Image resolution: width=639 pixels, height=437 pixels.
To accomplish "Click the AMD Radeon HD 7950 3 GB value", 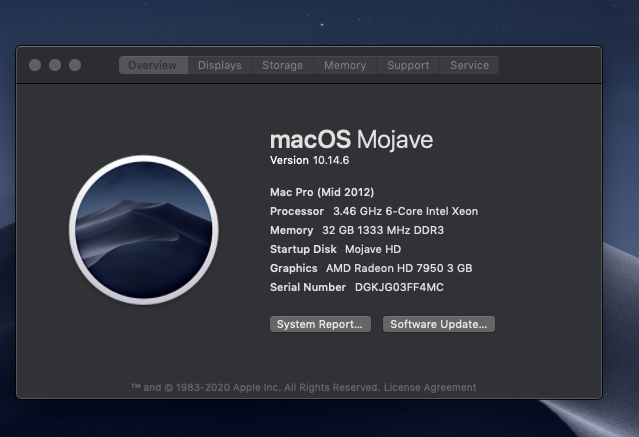I will coord(399,268).
